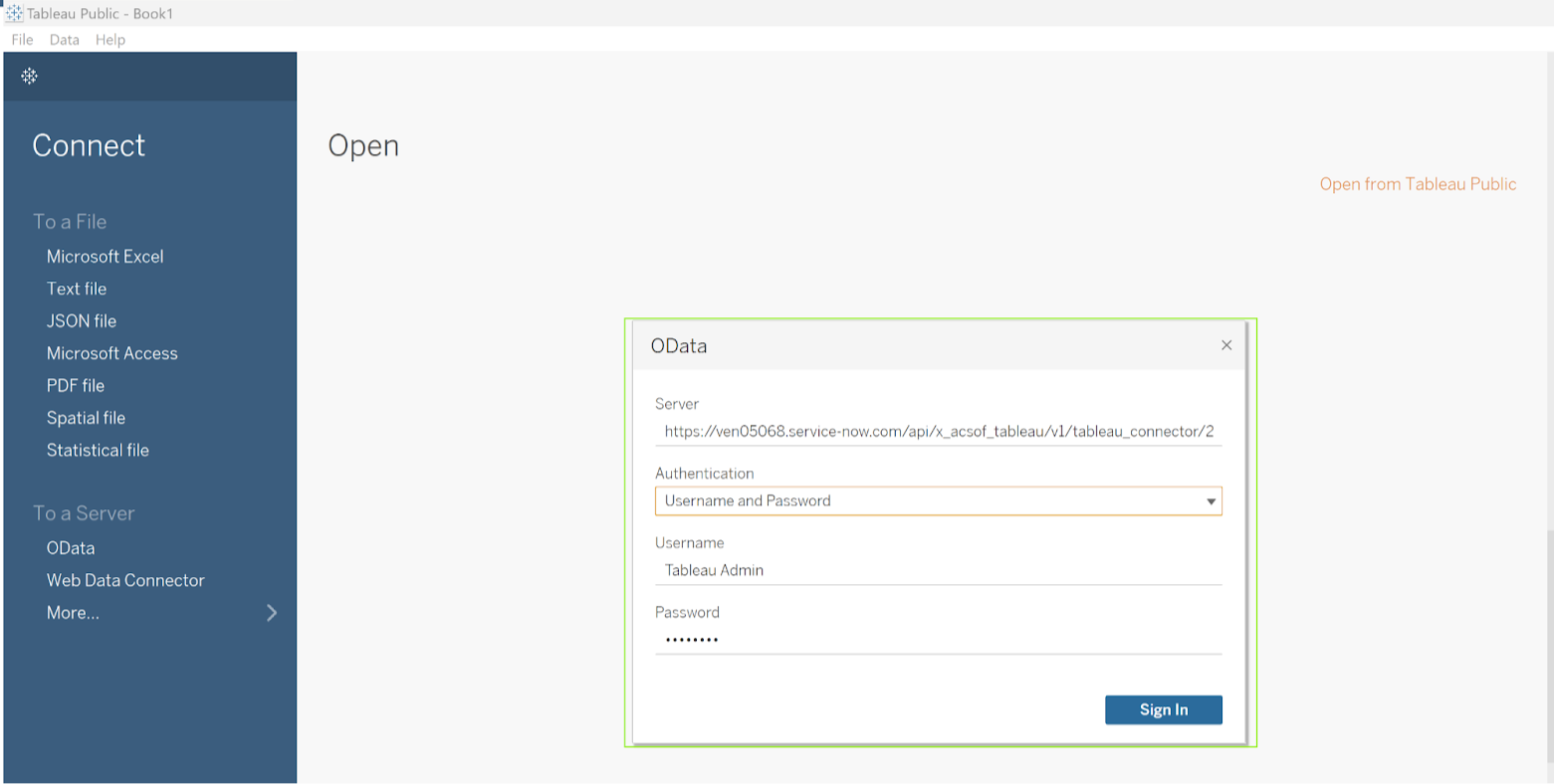Connect to a Microsoft Excel file
The height and width of the screenshot is (784, 1554).
click(105, 256)
